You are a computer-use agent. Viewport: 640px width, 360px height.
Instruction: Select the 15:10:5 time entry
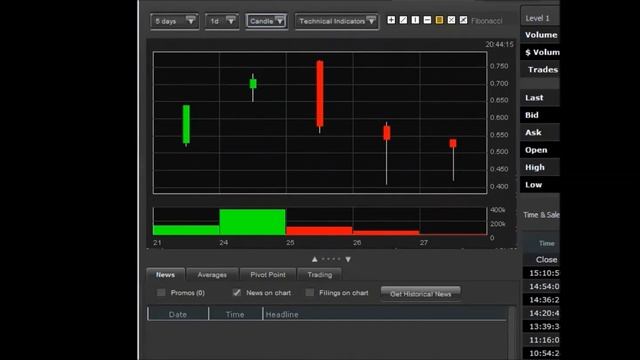[x=542, y=273]
